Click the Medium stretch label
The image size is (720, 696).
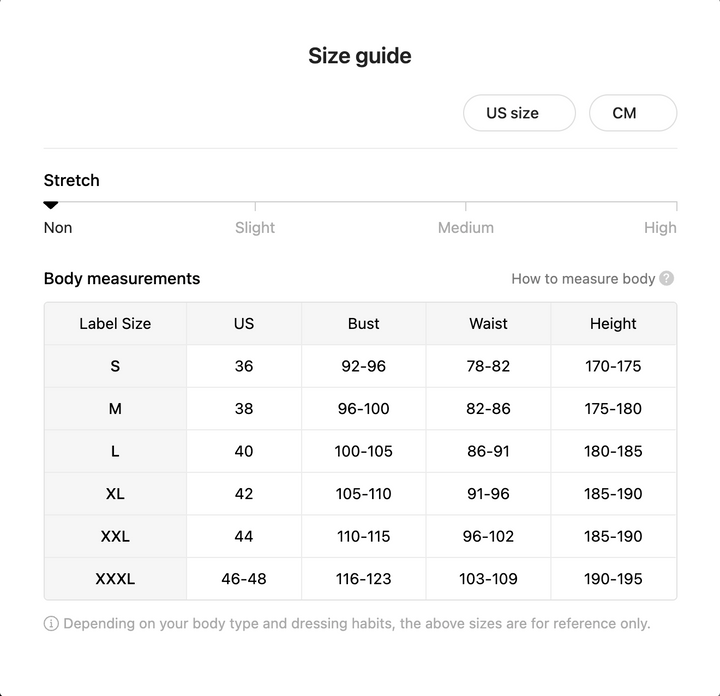pos(466,228)
